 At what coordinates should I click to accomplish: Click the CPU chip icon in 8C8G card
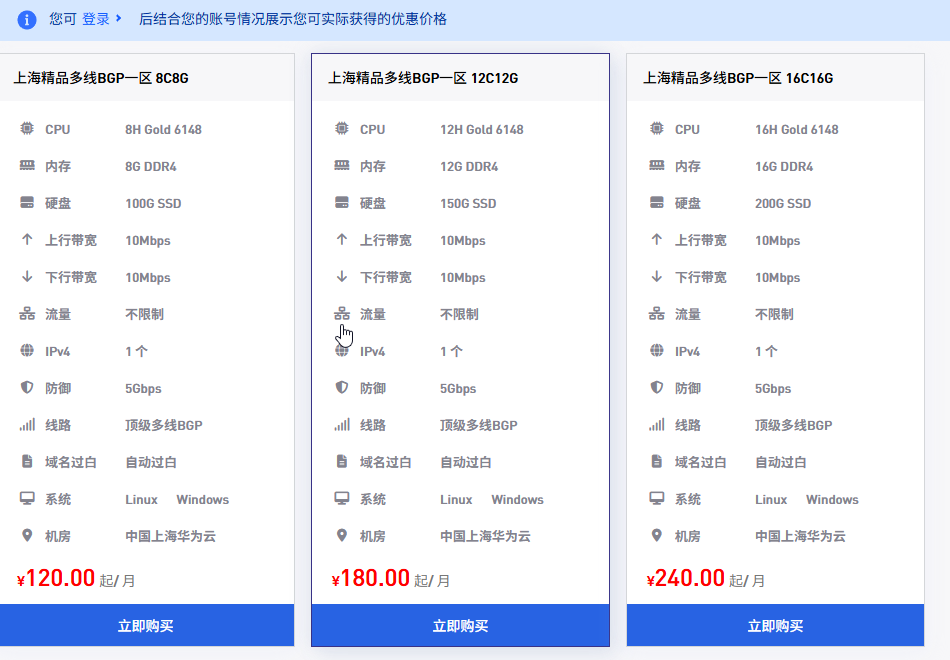[x=27, y=129]
